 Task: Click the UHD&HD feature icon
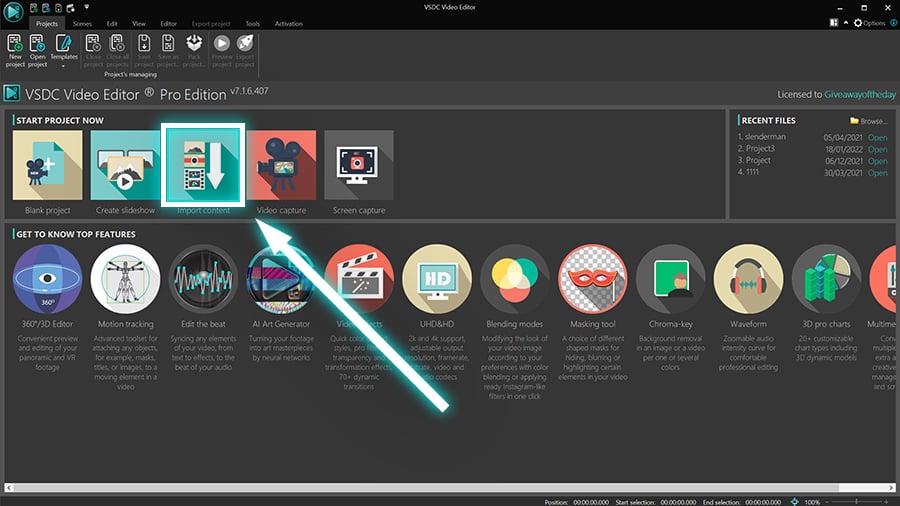[x=437, y=279]
